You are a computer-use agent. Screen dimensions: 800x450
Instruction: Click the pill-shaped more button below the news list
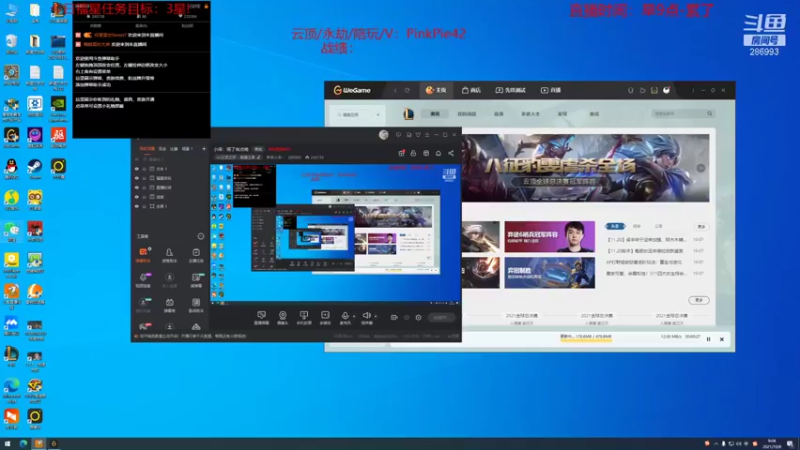pyautogui.click(x=698, y=300)
